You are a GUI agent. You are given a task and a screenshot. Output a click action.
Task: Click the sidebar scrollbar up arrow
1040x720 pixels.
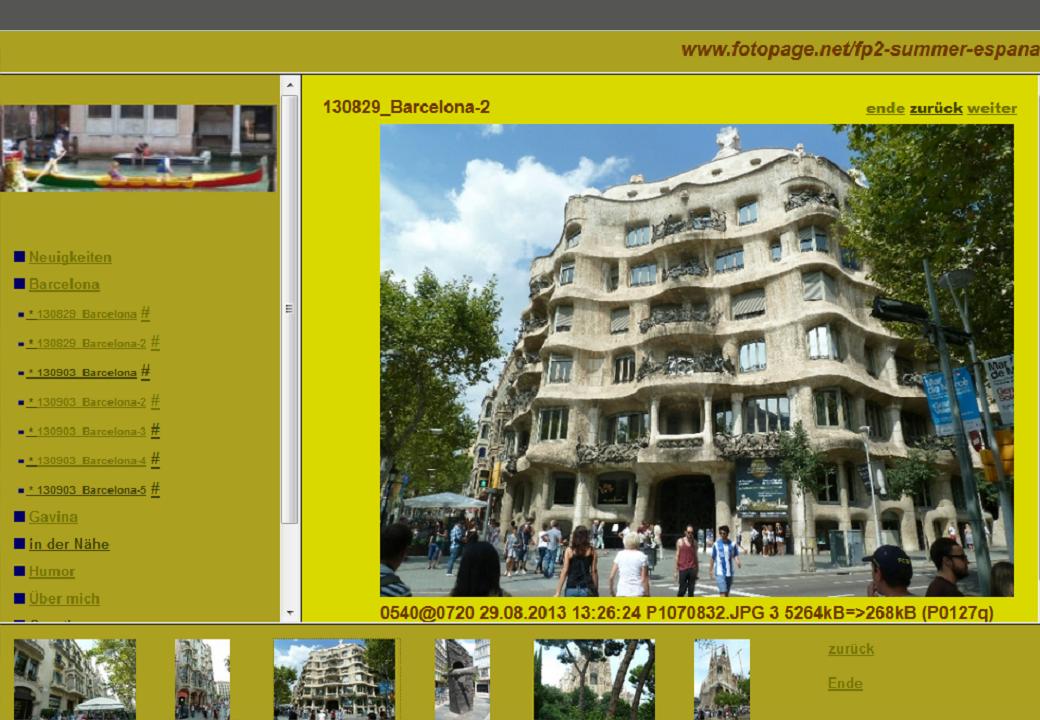[x=290, y=85]
